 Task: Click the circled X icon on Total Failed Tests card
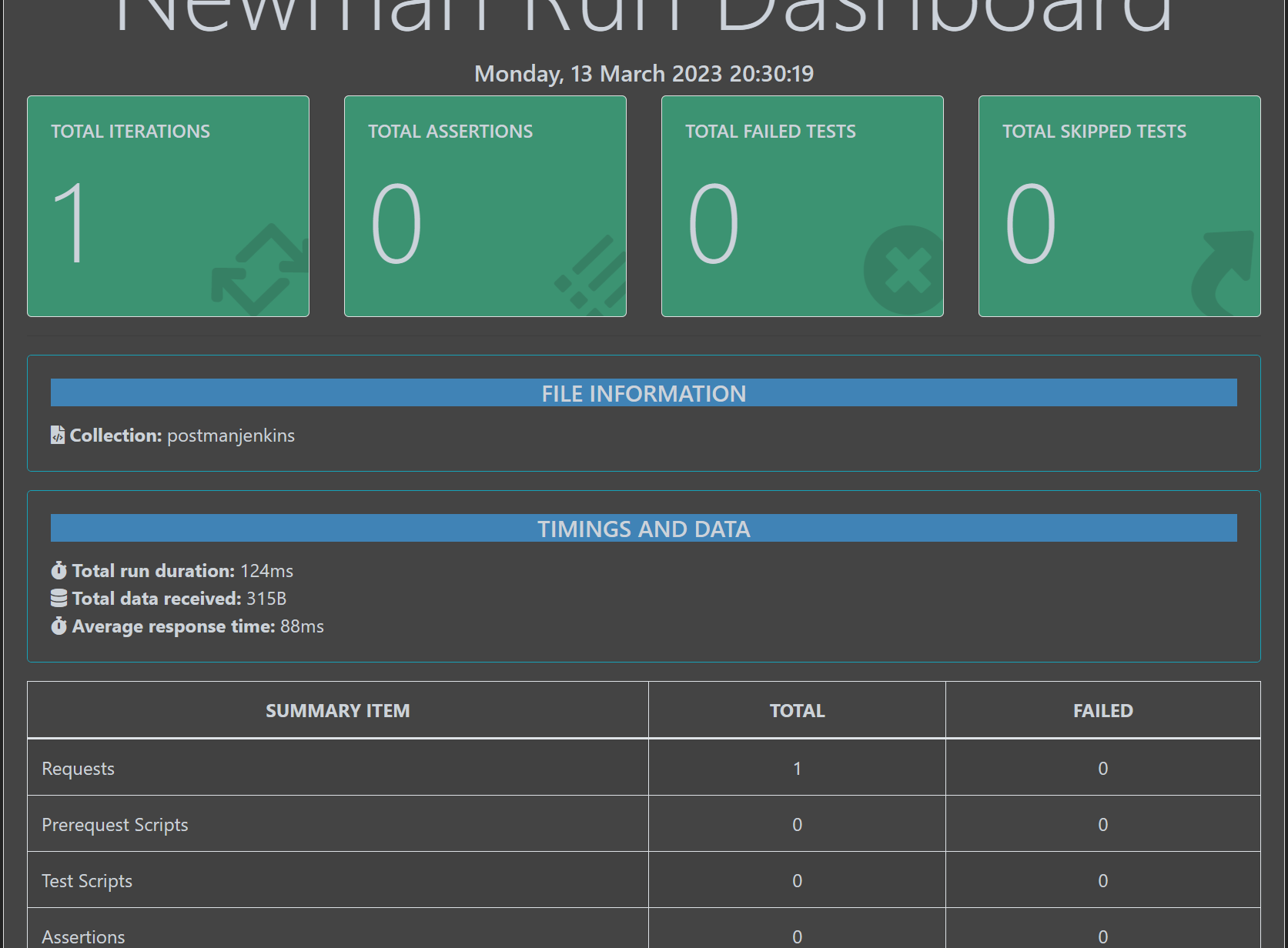(x=905, y=271)
